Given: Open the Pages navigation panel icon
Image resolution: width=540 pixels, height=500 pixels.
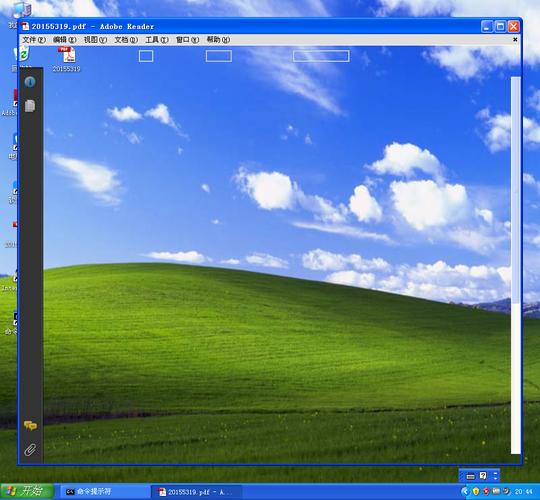Looking at the screenshot, I should pyautogui.click(x=30, y=106).
